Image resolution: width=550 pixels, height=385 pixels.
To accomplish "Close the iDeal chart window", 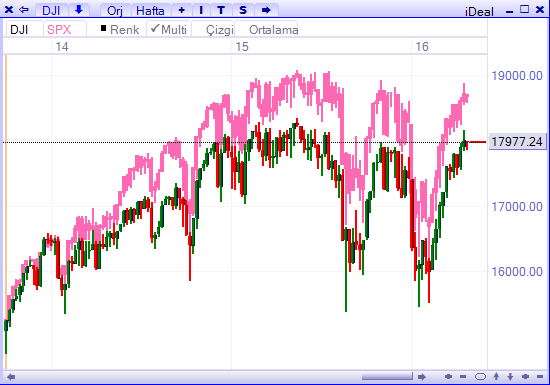I will point(540,9).
